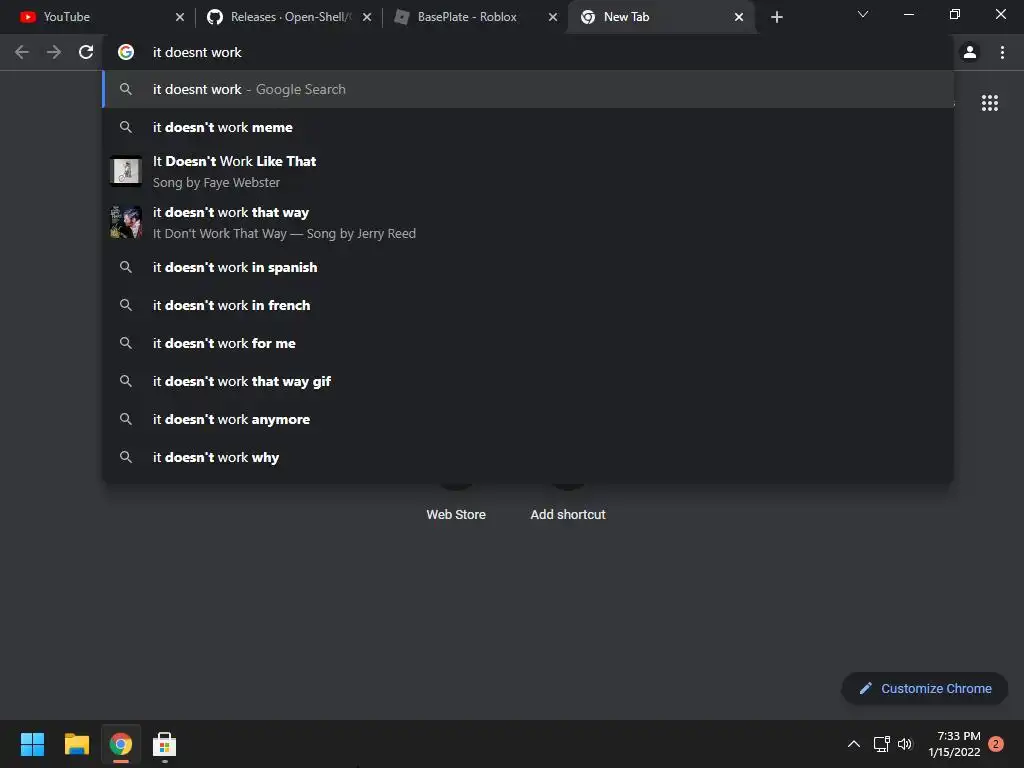Select the New Tab tab
This screenshot has width=1024, height=768.
[661, 17]
